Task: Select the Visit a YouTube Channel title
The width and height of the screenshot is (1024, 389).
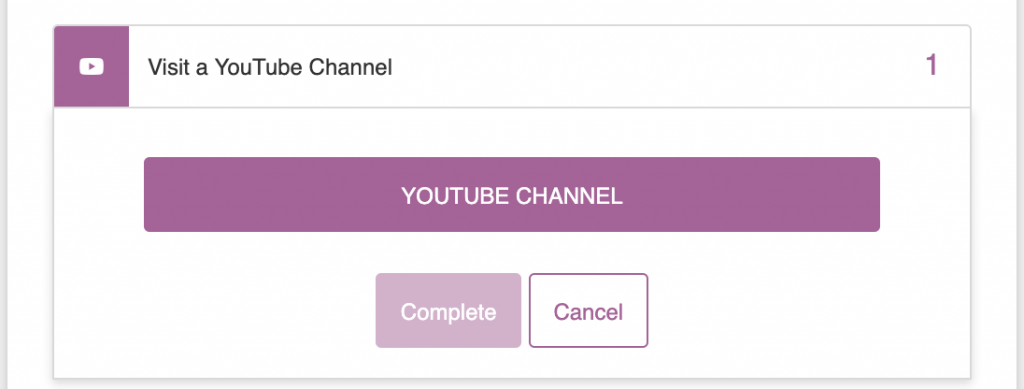Action: click(x=270, y=67)
